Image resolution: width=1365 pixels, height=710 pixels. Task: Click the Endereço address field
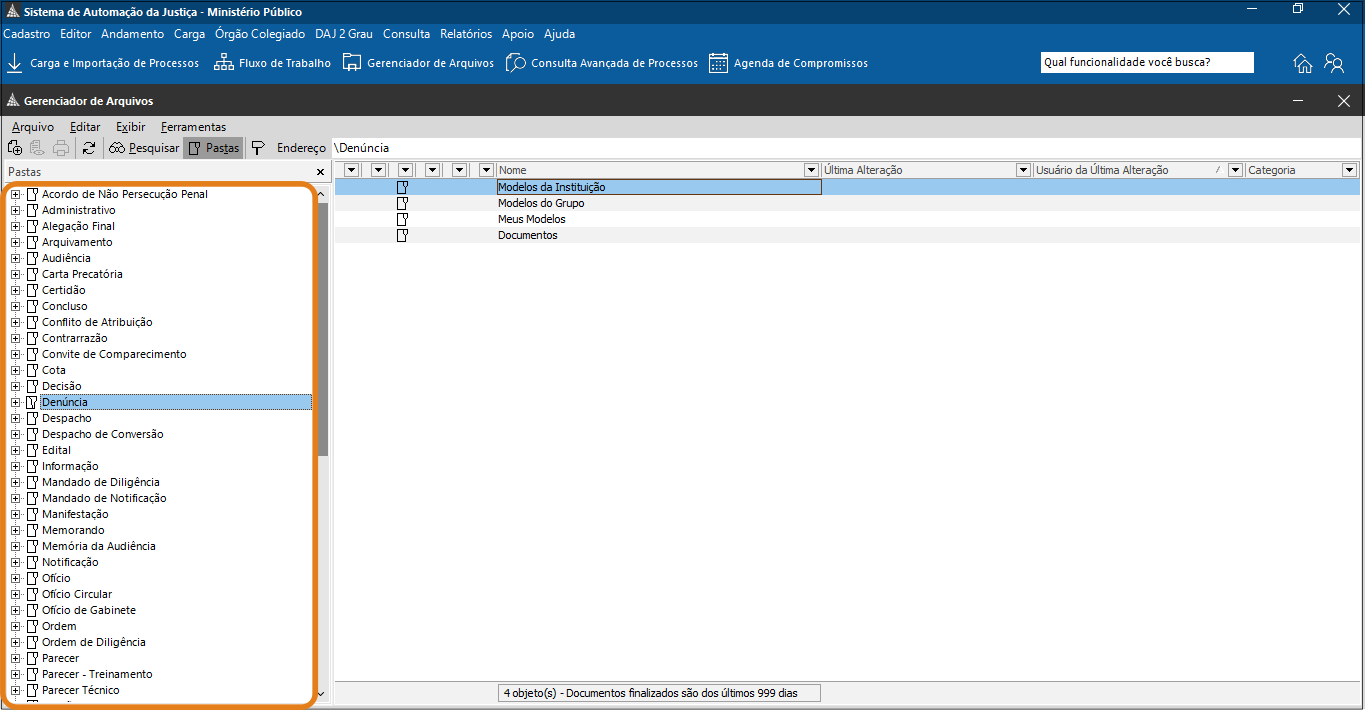click(x=845, y=148)
